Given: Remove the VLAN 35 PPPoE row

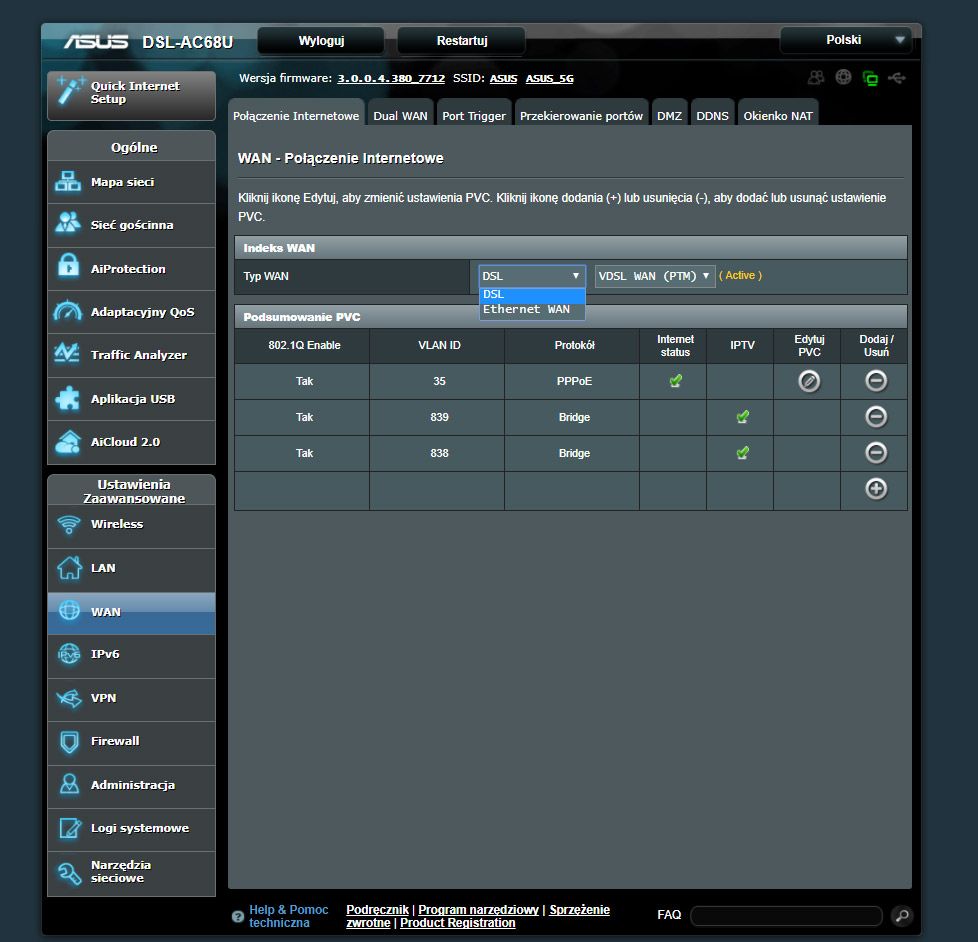Looking at the screenshot, I should (875, 381).
